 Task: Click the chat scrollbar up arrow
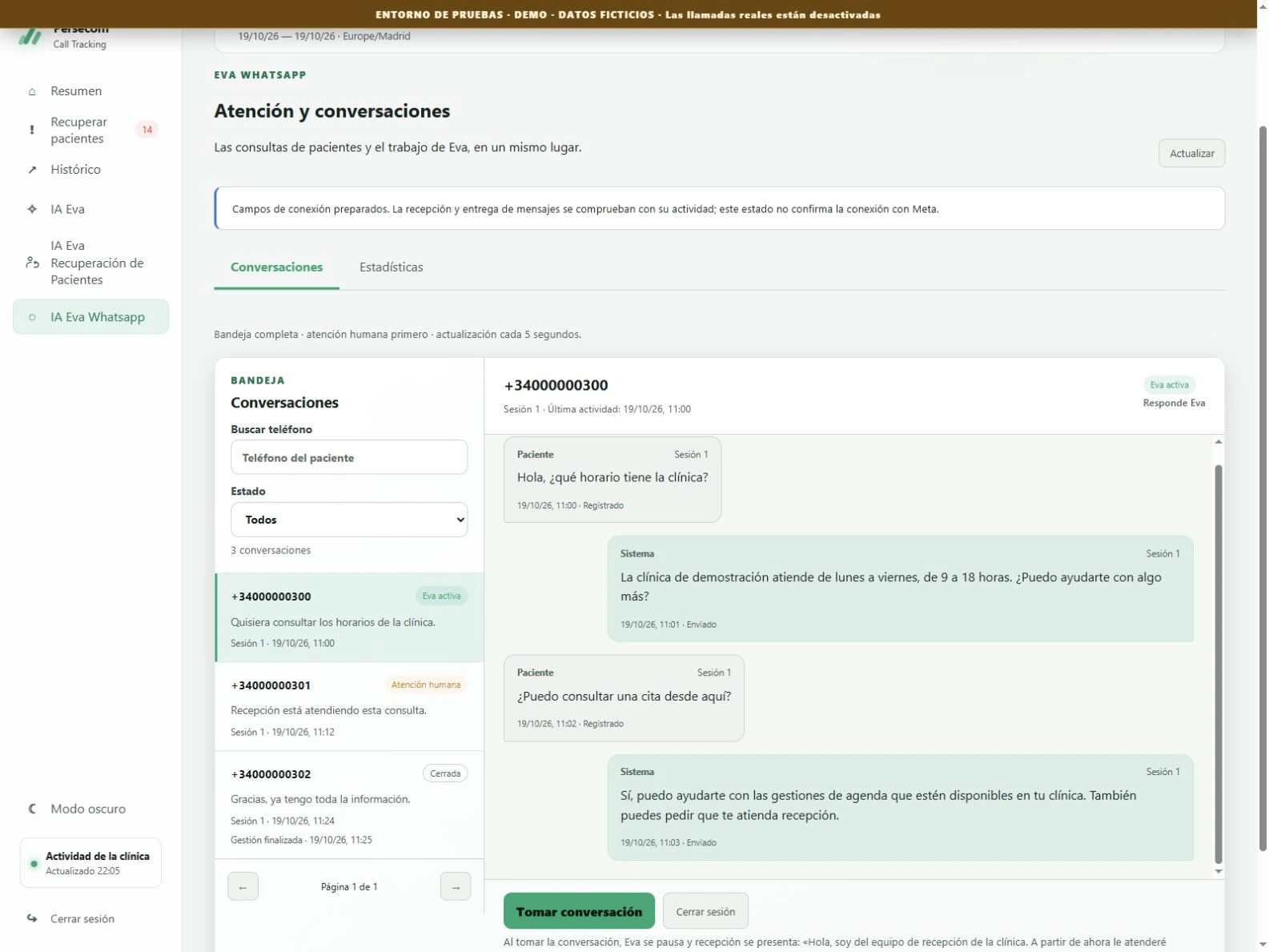pos(1219,442)
